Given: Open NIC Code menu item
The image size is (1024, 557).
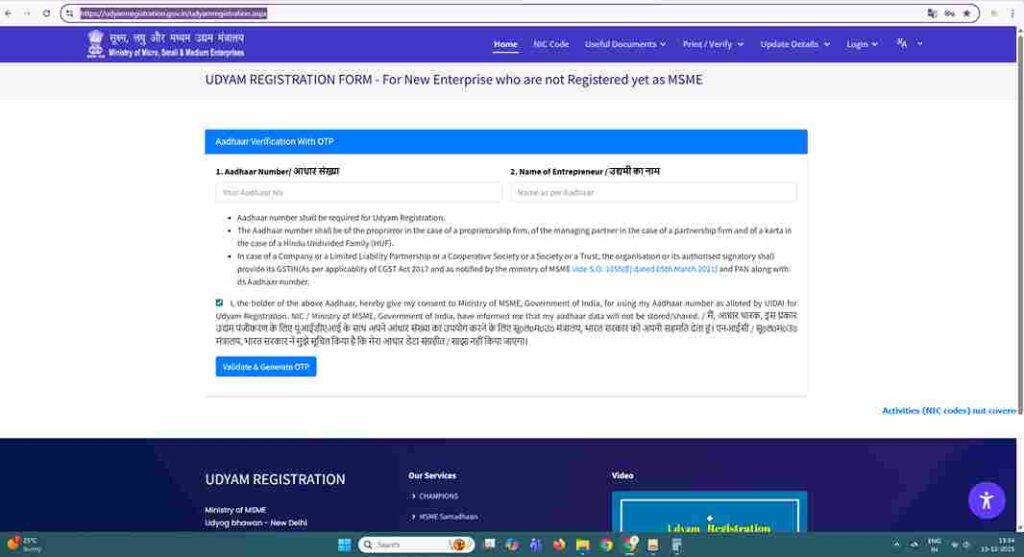Looking at the screenshot, I should point(551,44).
